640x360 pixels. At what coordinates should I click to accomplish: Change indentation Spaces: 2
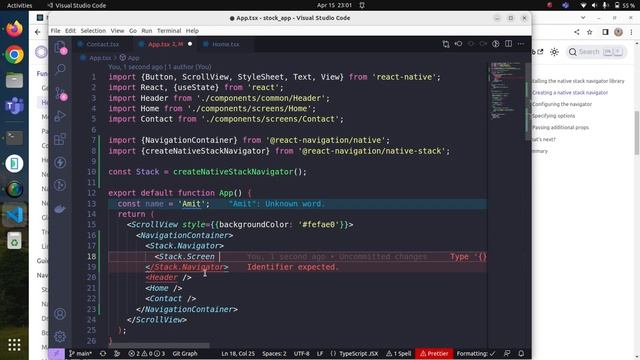(x=274, y=353)
